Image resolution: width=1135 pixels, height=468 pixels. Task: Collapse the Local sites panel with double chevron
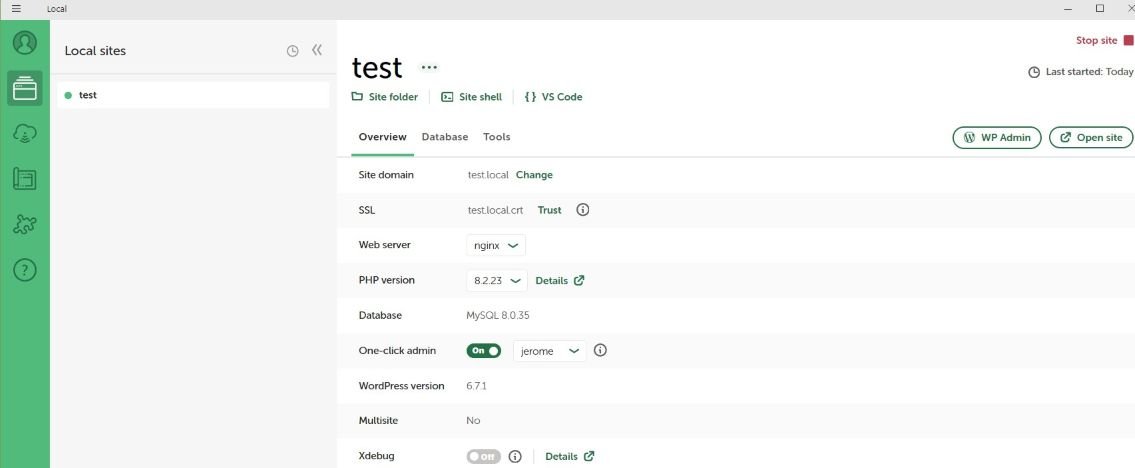(x=316, y=50)
